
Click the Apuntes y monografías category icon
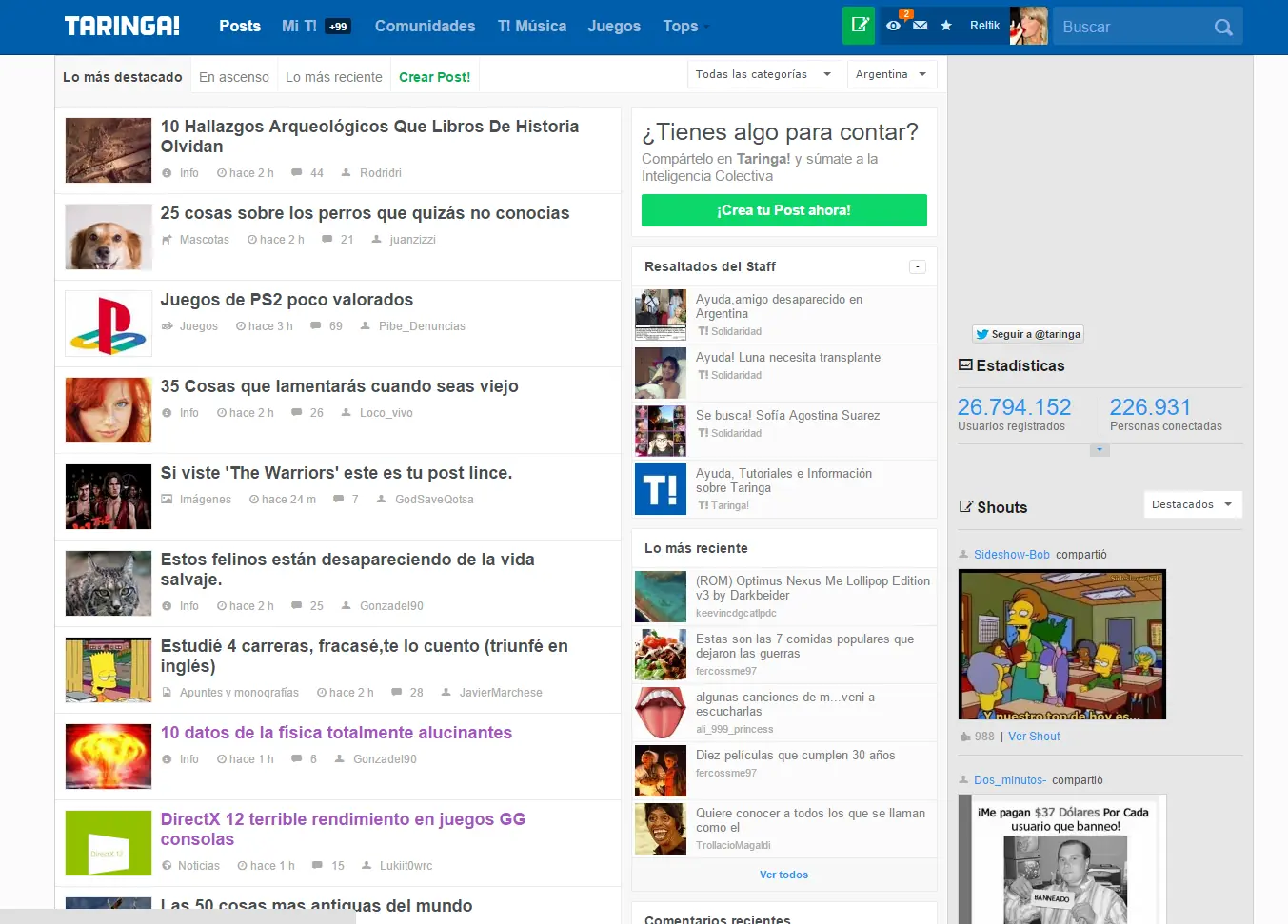(168, 693)
